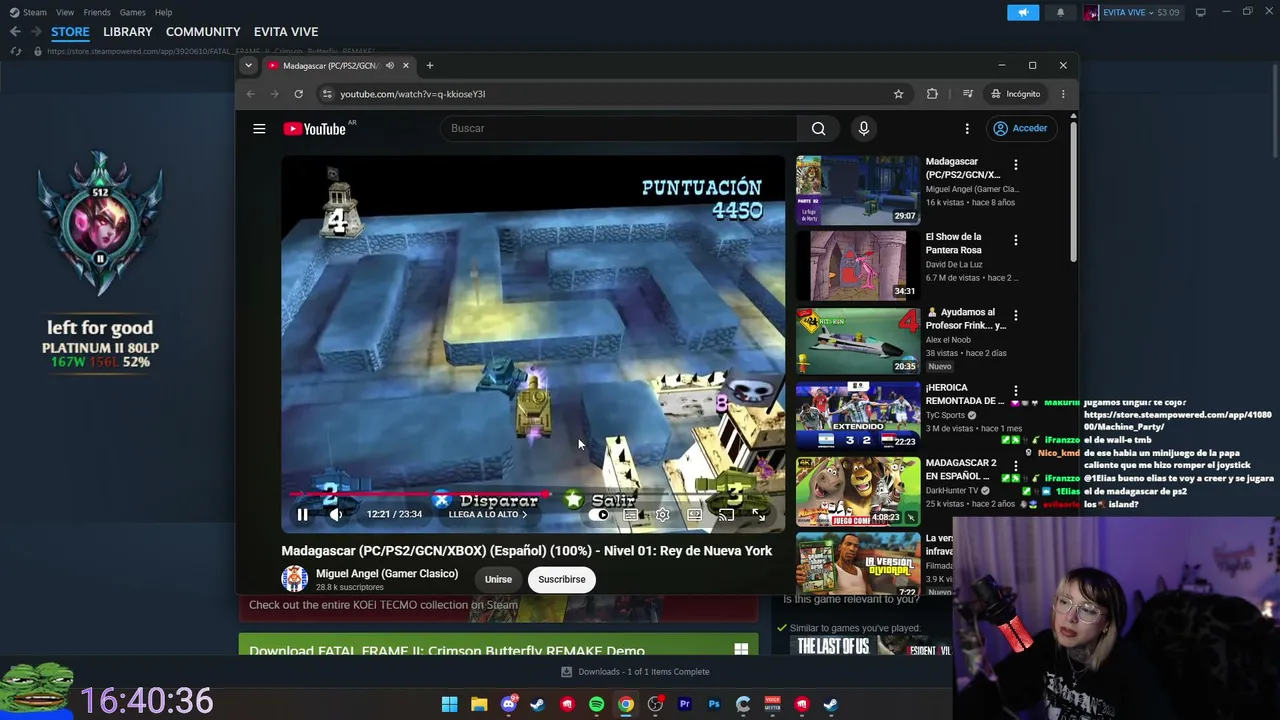Enter fullscreen in video player
Image resolution: width=1280 pixels, height=720 pixels.
[759, 515]
